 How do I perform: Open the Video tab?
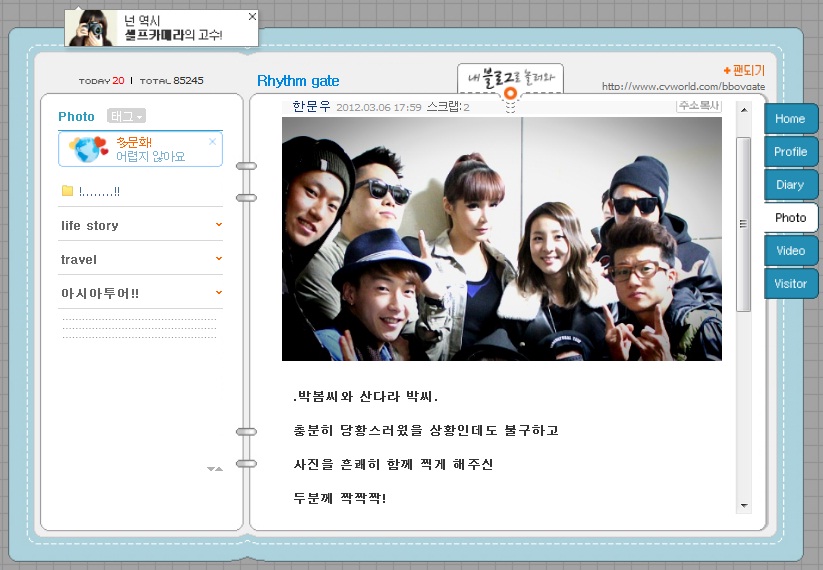coord(790,251)
